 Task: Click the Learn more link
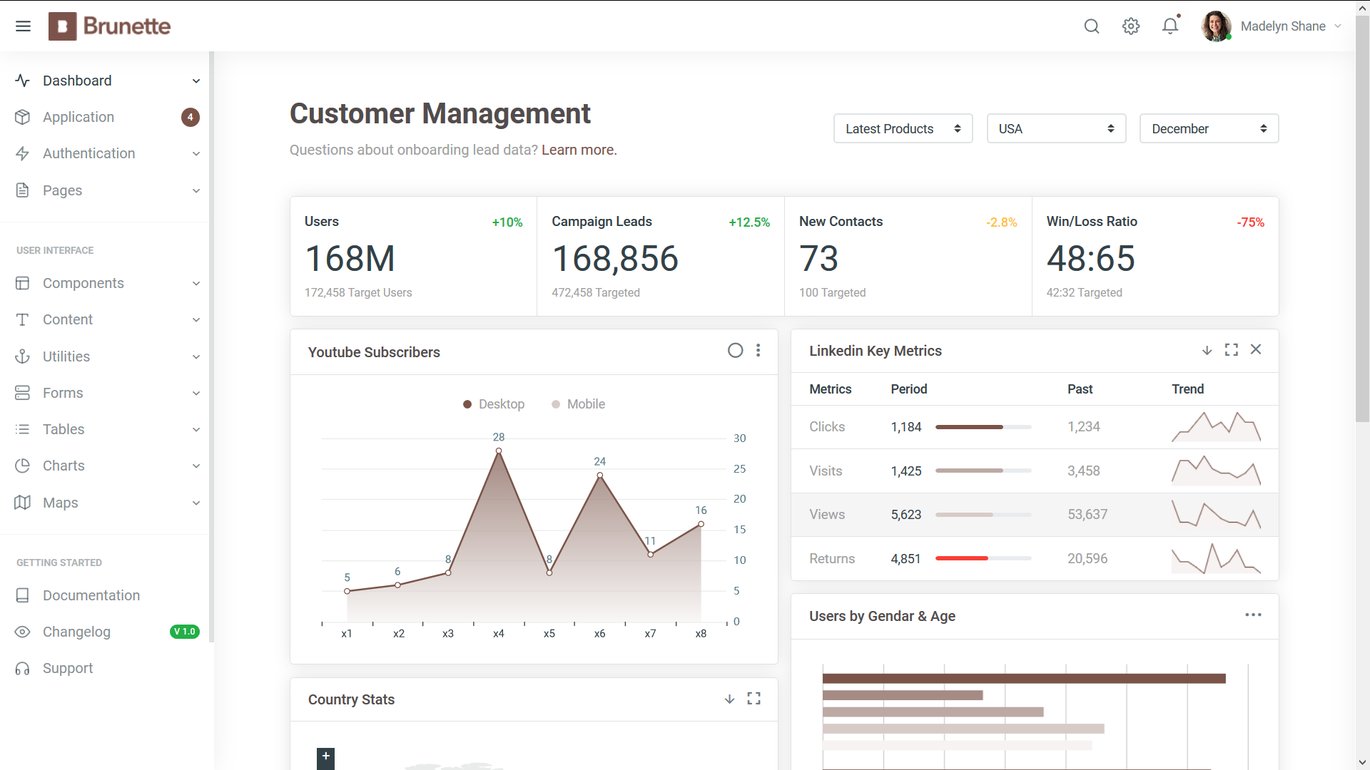tap(580, 150)
